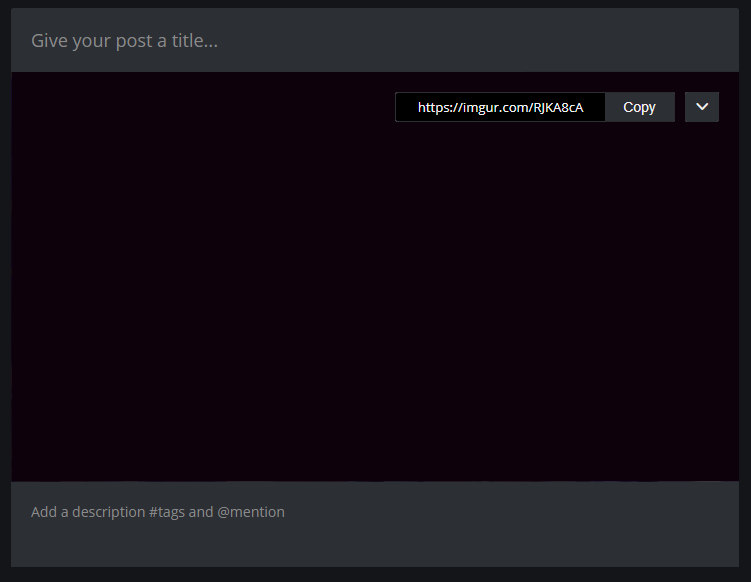
Task: Open the image options down-arrow dropdown
Action: point(702,107)
